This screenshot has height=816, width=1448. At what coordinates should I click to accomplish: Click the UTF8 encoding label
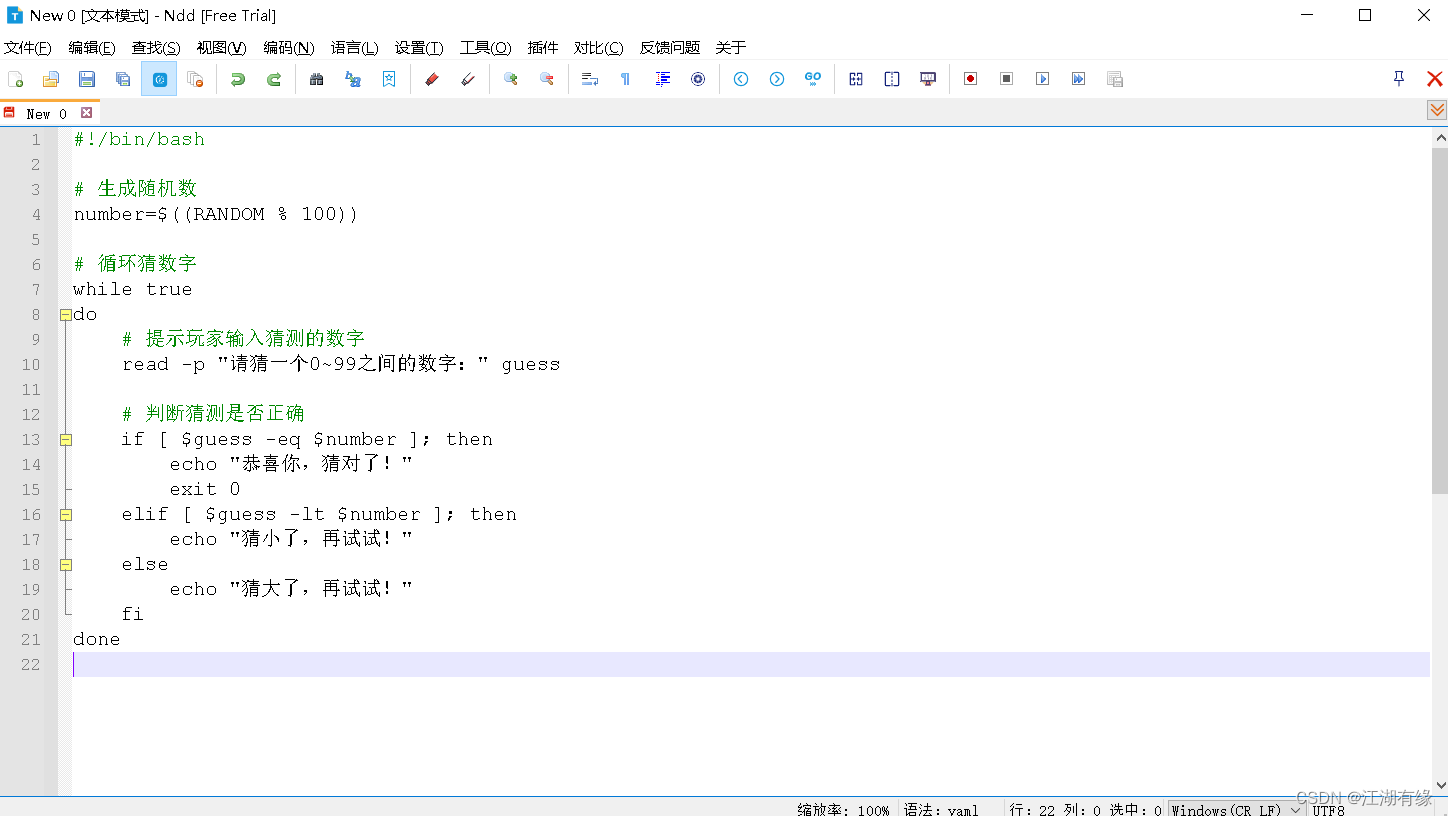tap(1329, 810)
